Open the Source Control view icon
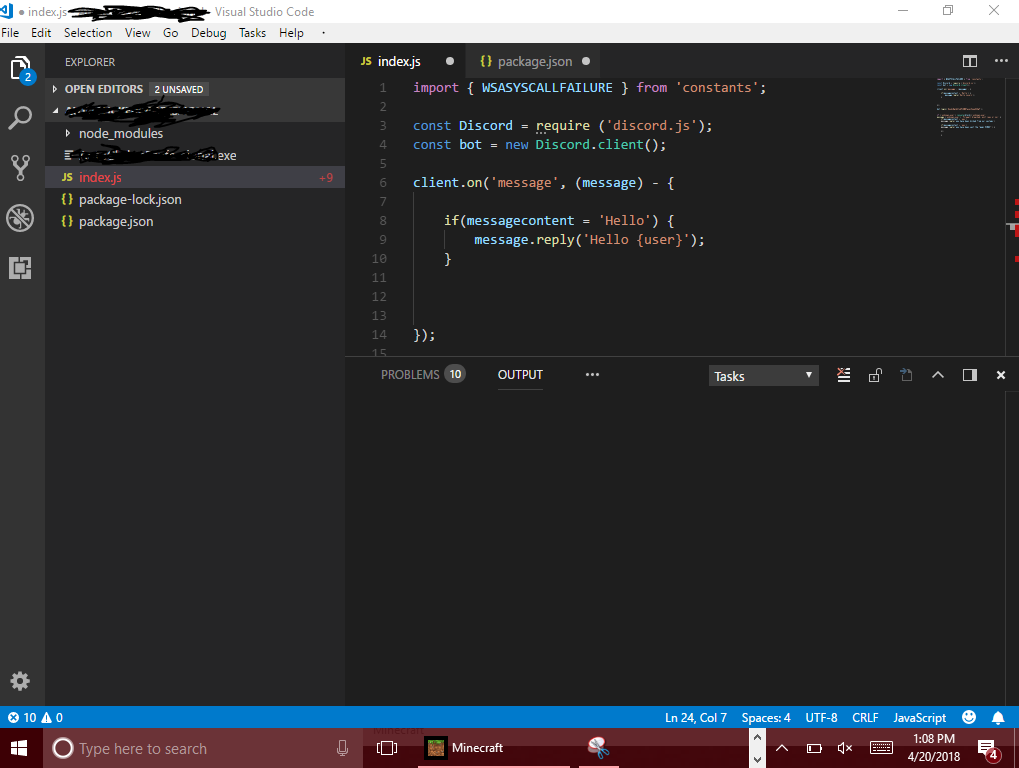The width and height of the screenshot is (1019, 768). [x=20, y=168]
